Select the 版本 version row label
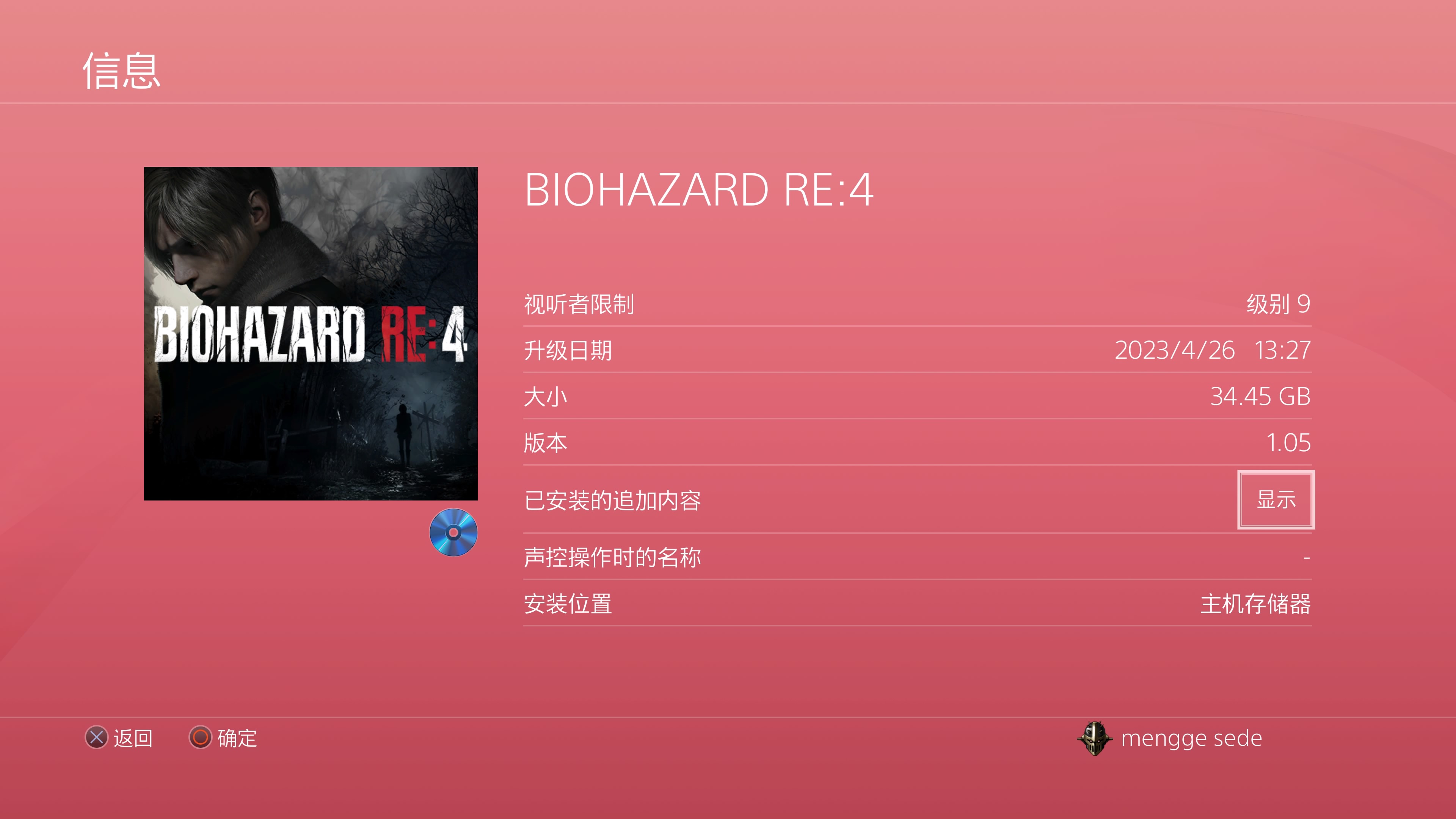1456x819 pixels. [546, 442]
